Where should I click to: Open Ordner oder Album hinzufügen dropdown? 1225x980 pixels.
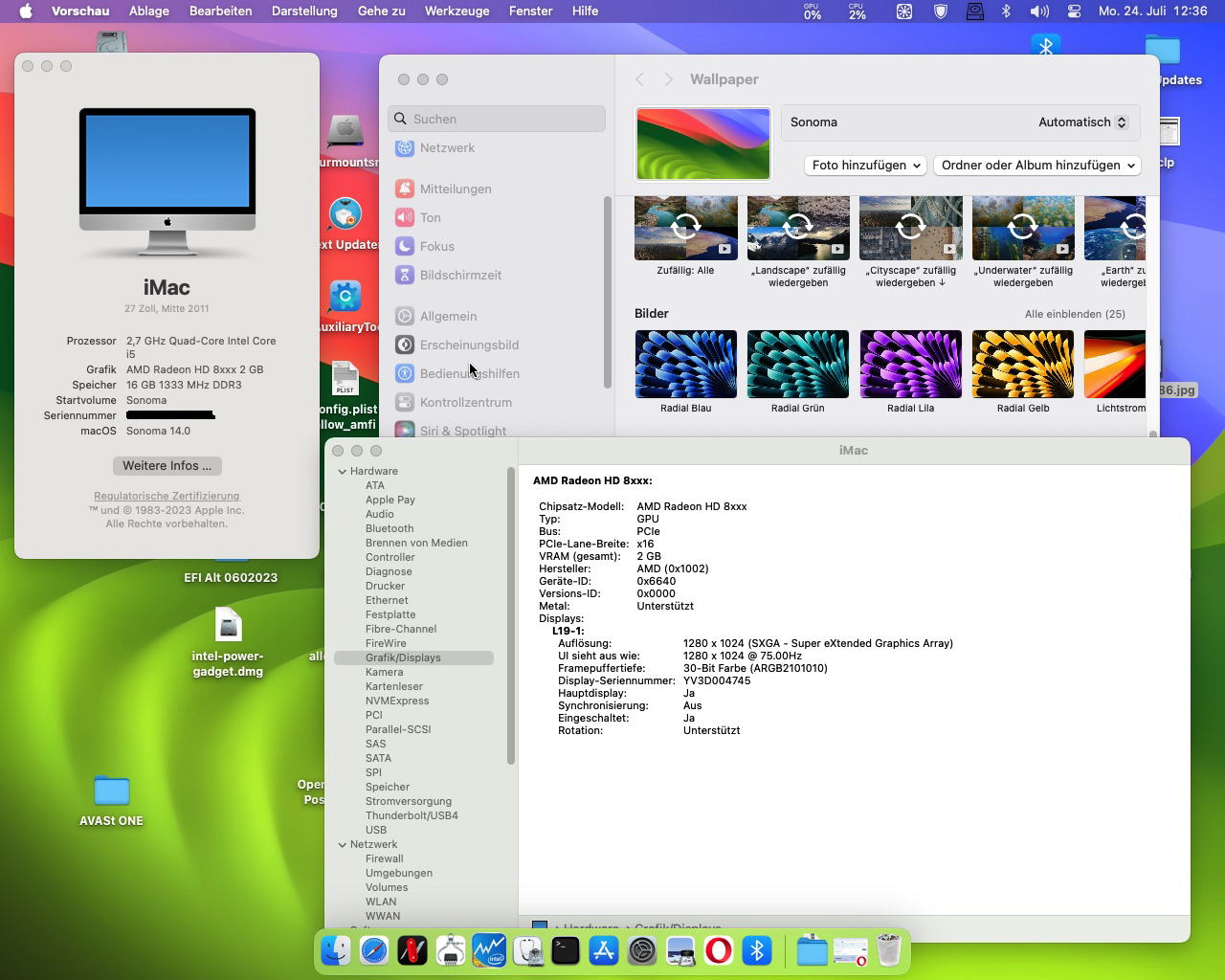click(1037, 165)
